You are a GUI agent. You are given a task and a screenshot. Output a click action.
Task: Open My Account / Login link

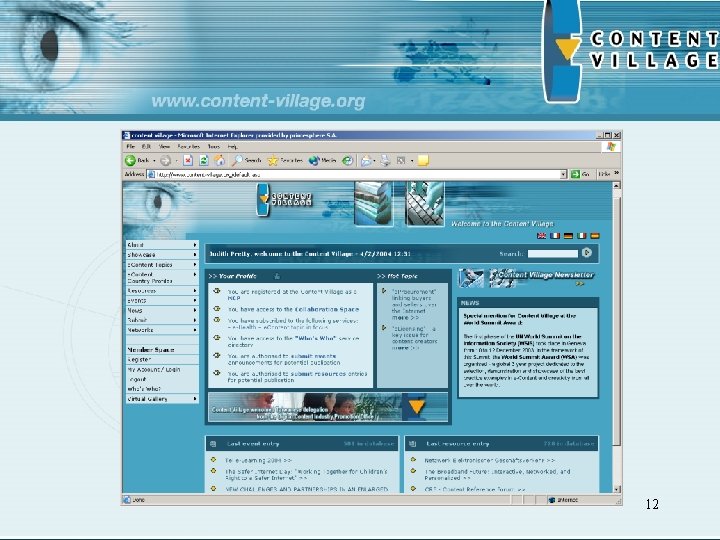154,369
